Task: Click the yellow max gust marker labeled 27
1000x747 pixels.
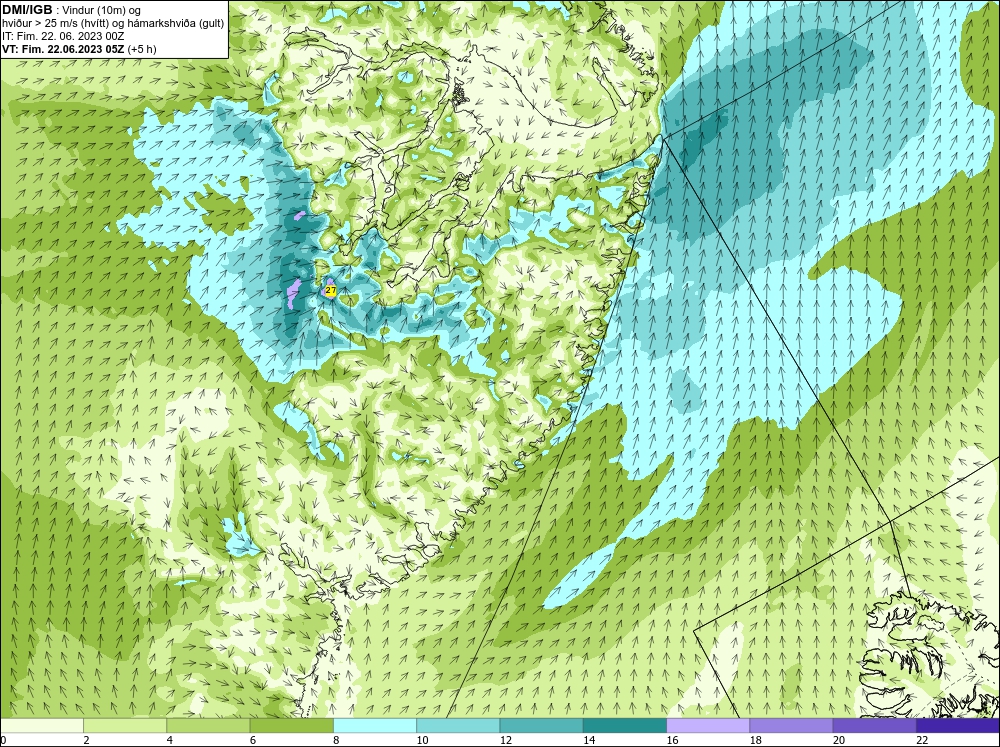Action: pyautogui.click(x=330, y=291)
